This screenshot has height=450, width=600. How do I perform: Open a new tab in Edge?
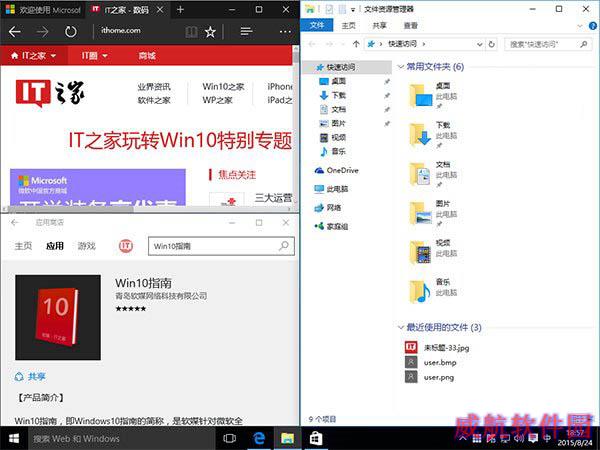point(180,10)
